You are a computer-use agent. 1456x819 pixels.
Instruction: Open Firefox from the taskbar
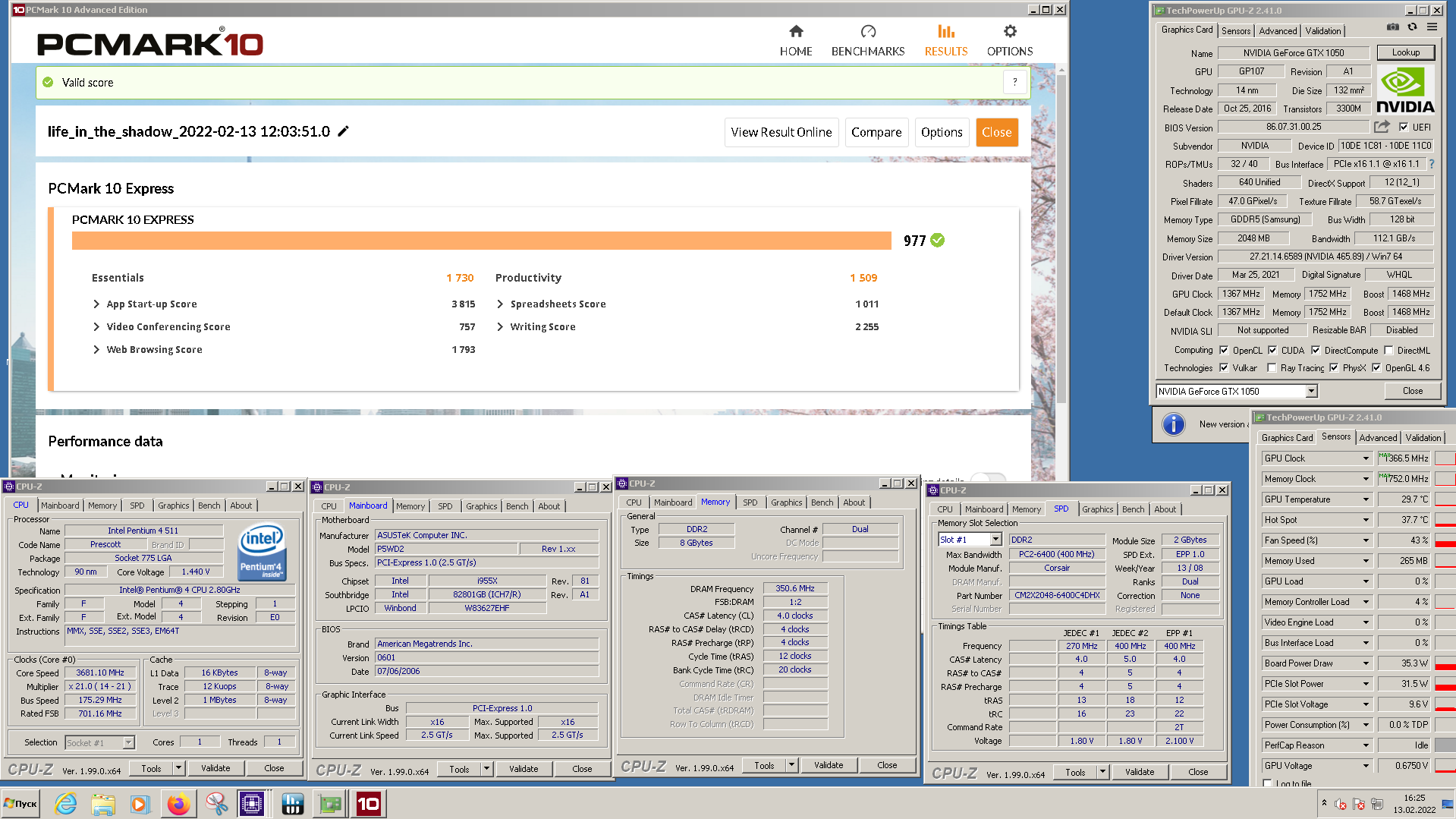[178, 803]
